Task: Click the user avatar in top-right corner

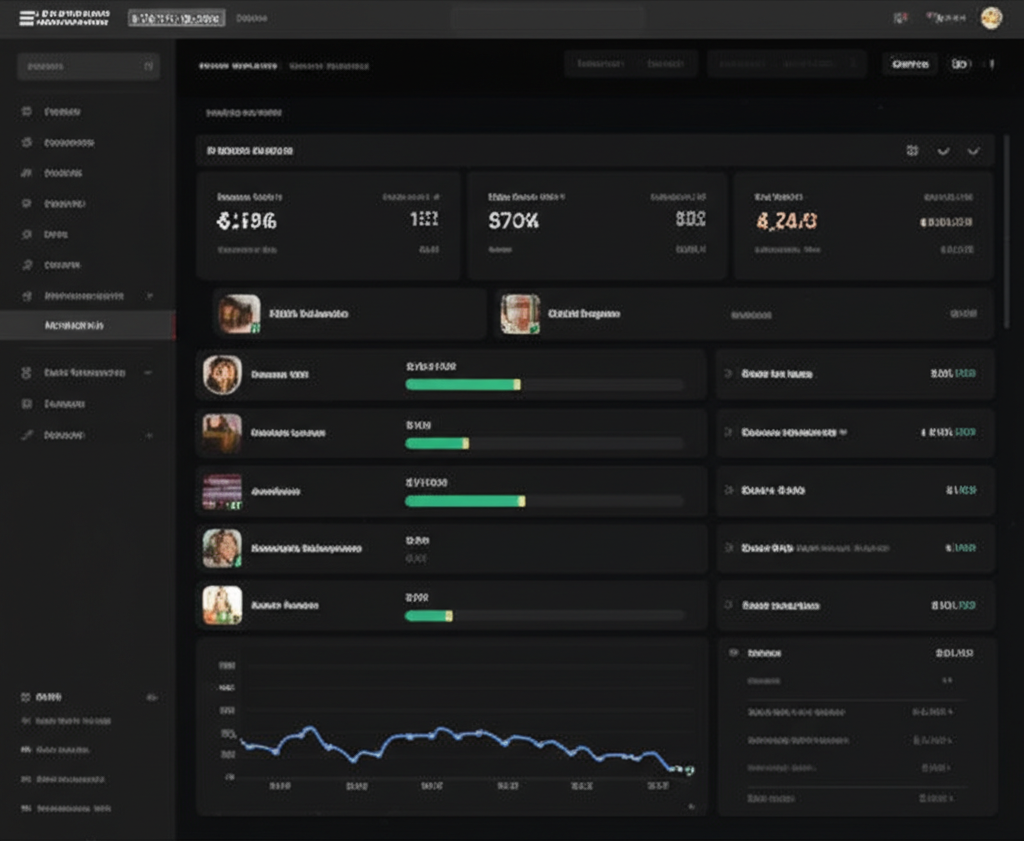Action: coord(990,18)
